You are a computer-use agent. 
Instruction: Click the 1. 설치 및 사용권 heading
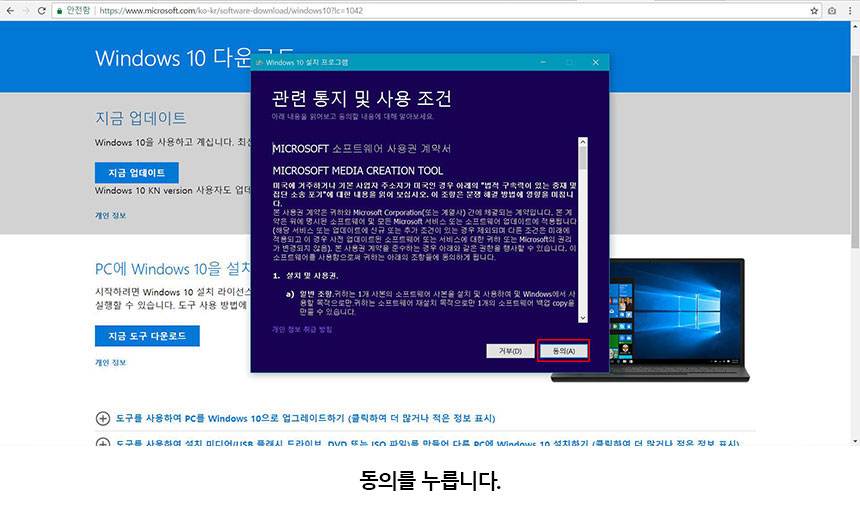pos(305,275)
